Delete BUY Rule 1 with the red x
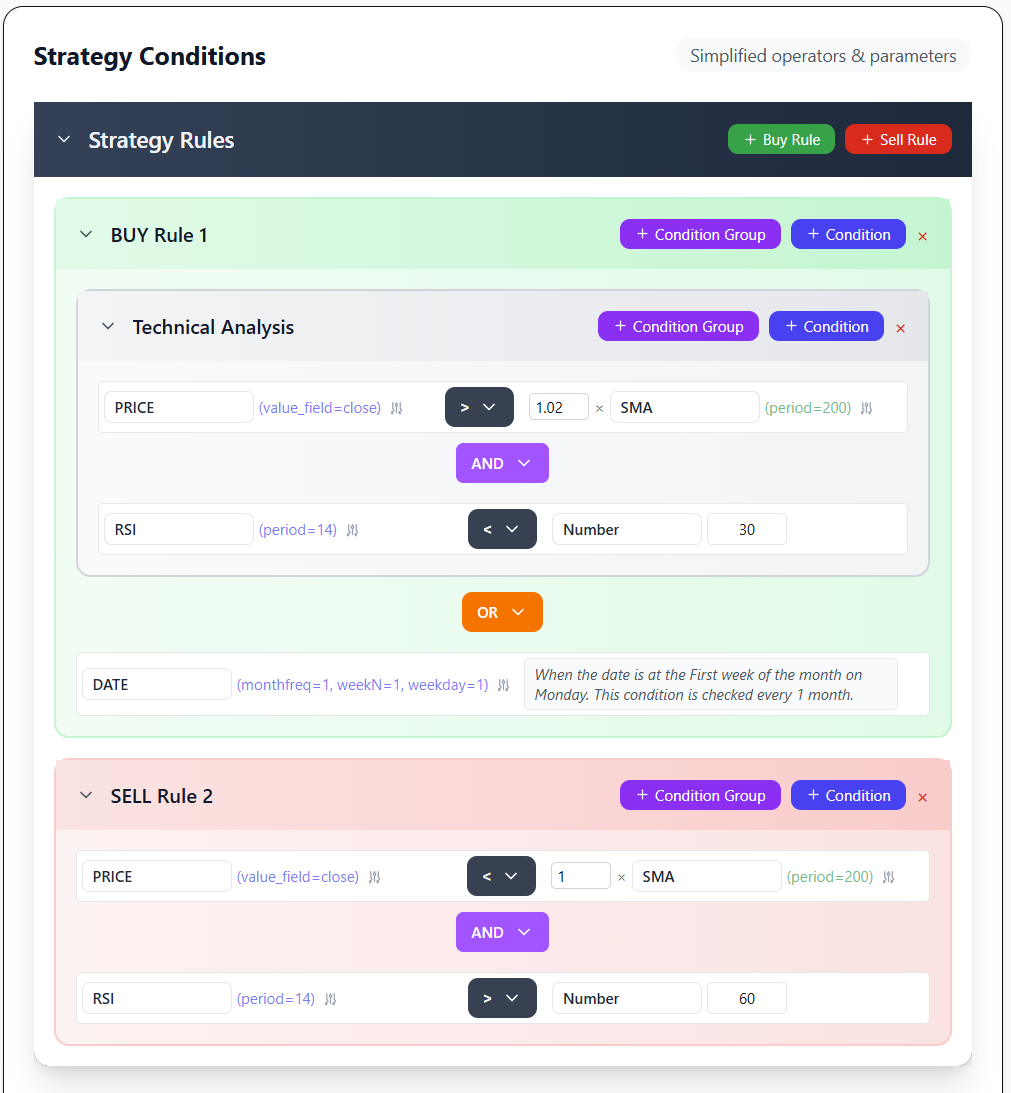Image resolution: width=1011 pixels, height=1093 pixels. 922,235
